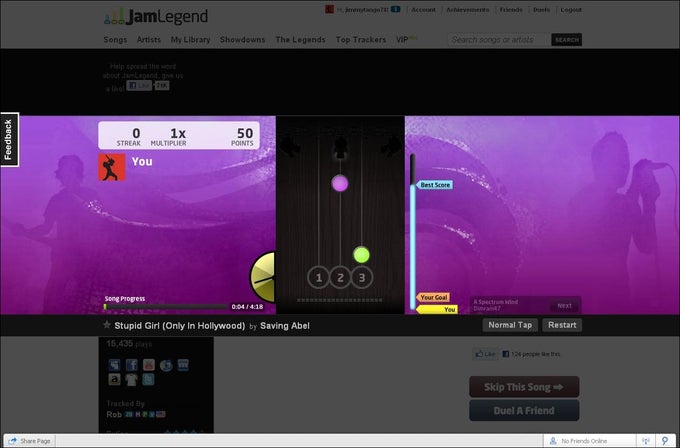The height and width of the screenshot is (448, 680).
Task: Open the Top Trackers page
Action: click(361, 39)
